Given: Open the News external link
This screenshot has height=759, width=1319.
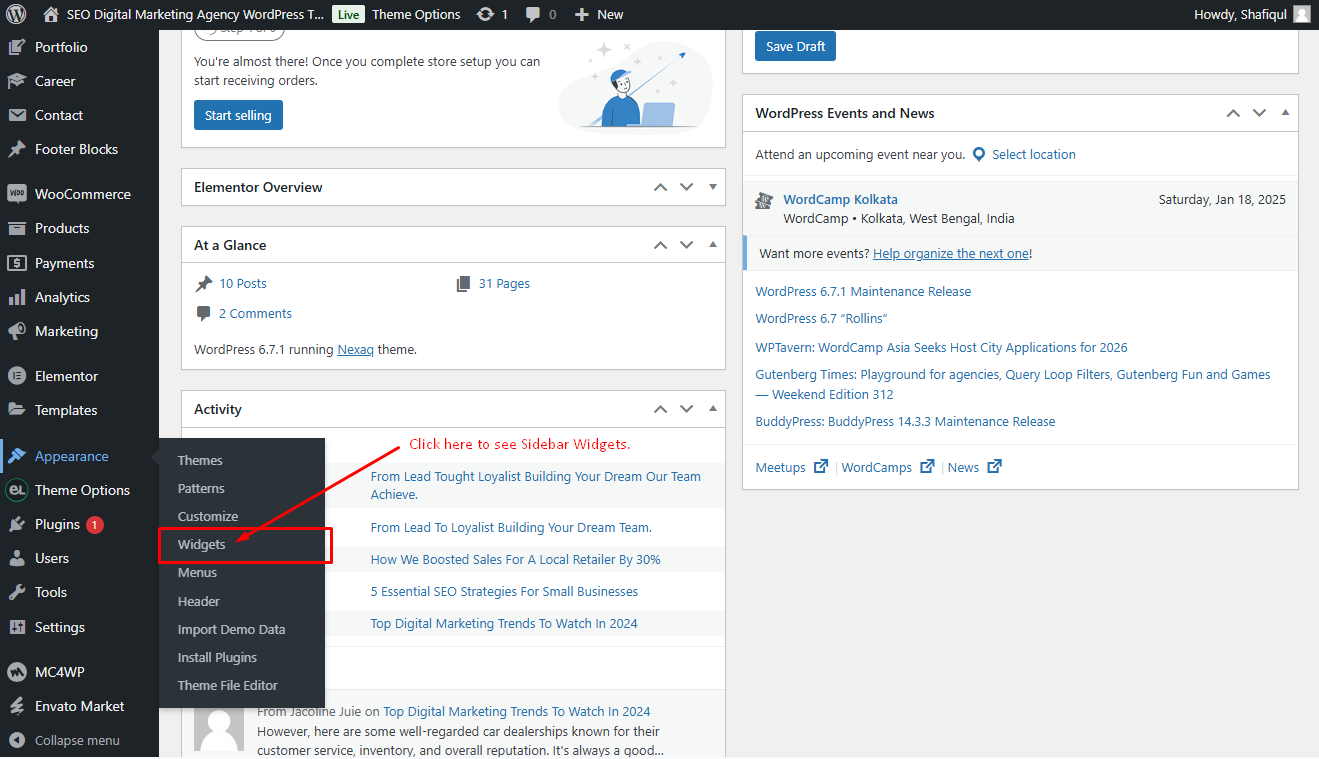Looking at the screenshot, I should tap(975, 467).
